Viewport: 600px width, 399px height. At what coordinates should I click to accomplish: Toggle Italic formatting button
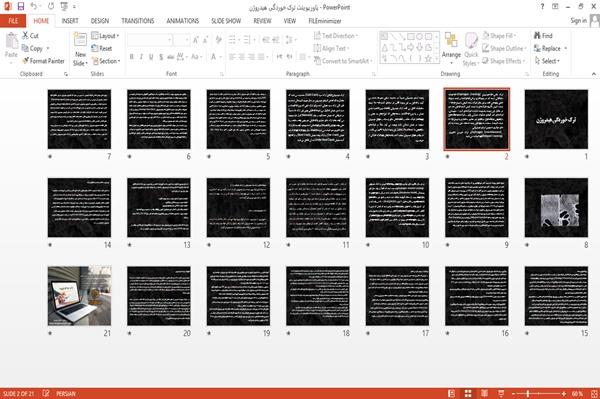click(x=141, y=57)
